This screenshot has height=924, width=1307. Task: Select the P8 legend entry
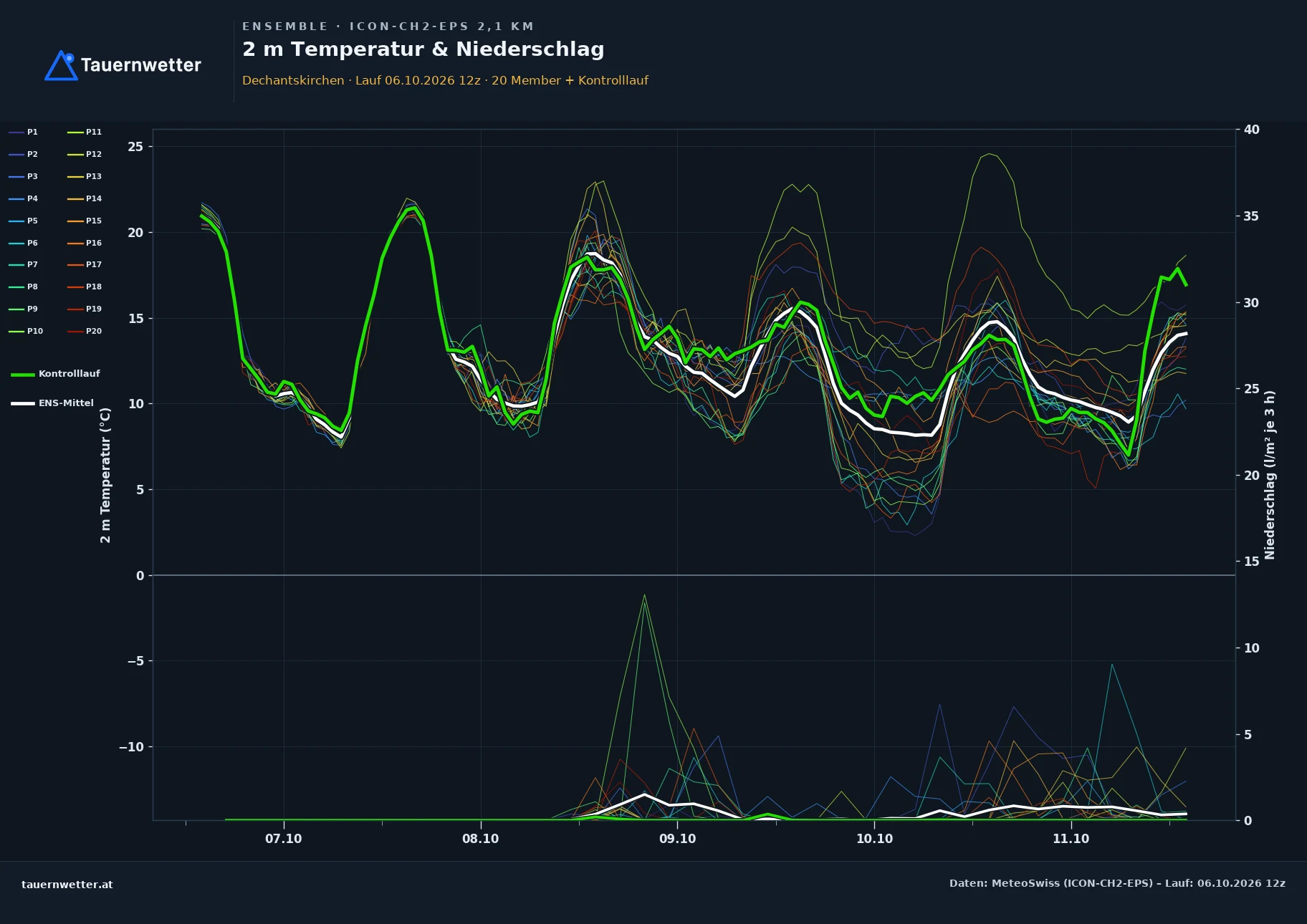click(24, 287)
